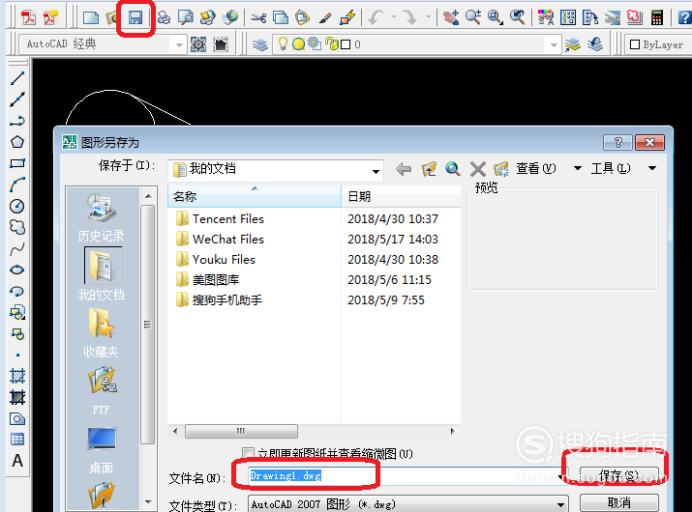Click the Zoom Previous icon
The width and height of the screenshot is (692, 512).
(x=517, y=18)
